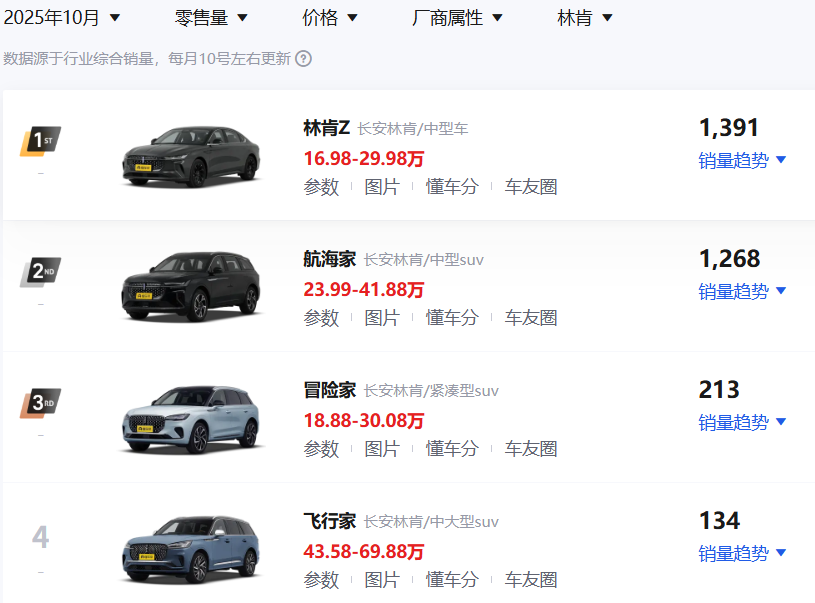This screenshot has height=603, width=815.
Task: Open 参数 link for 林肯Z
Action: pyautogui.click(x=321, y=187)
